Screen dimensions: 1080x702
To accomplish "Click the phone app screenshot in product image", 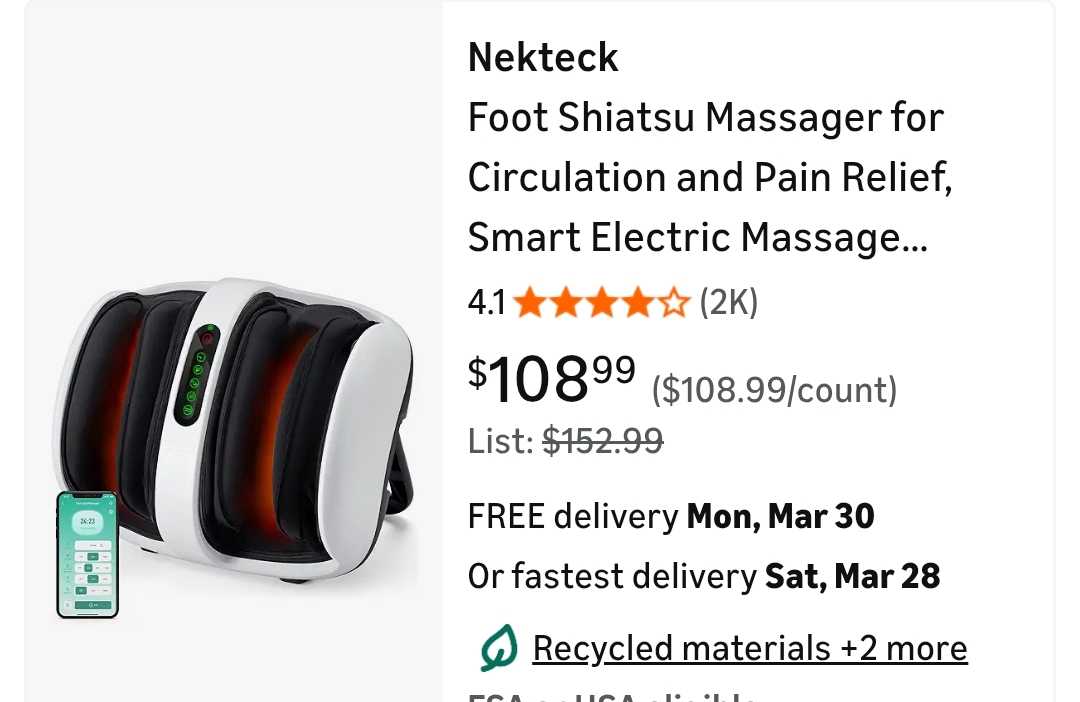I will point(87,554).
